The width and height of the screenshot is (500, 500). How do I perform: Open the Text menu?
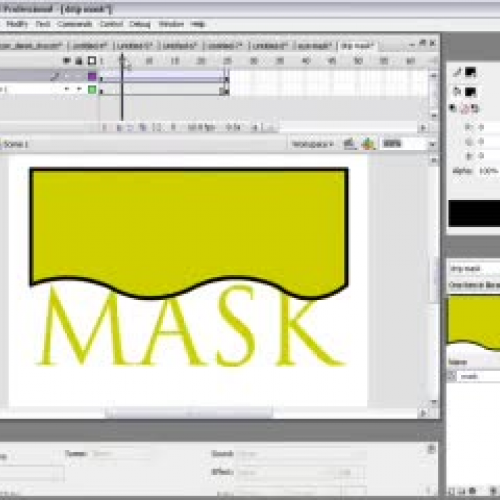43,24
